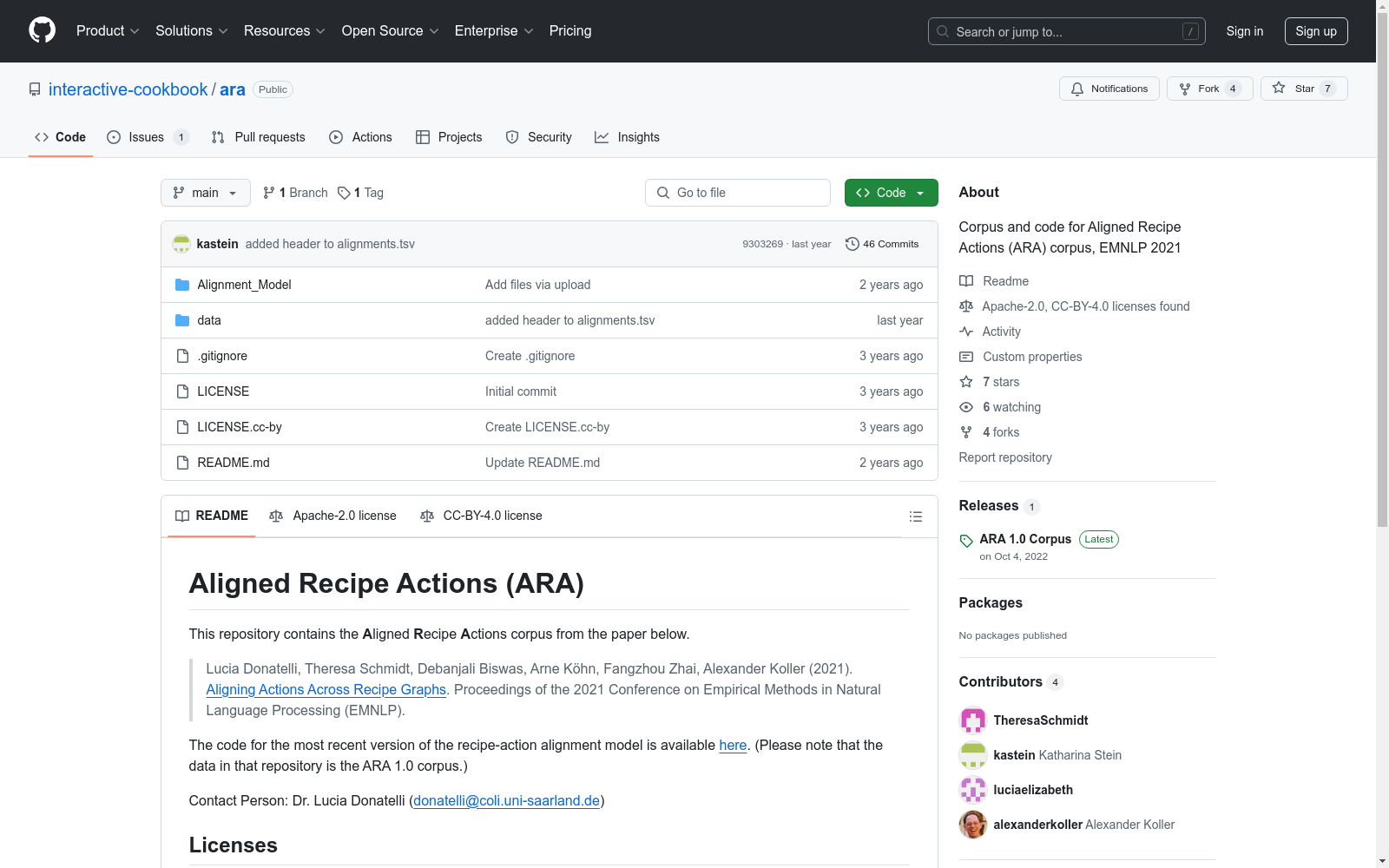This screenshot has height=868, width=1389.
Task: Expand the Resources menu
Action: click(x=285, y=30)
